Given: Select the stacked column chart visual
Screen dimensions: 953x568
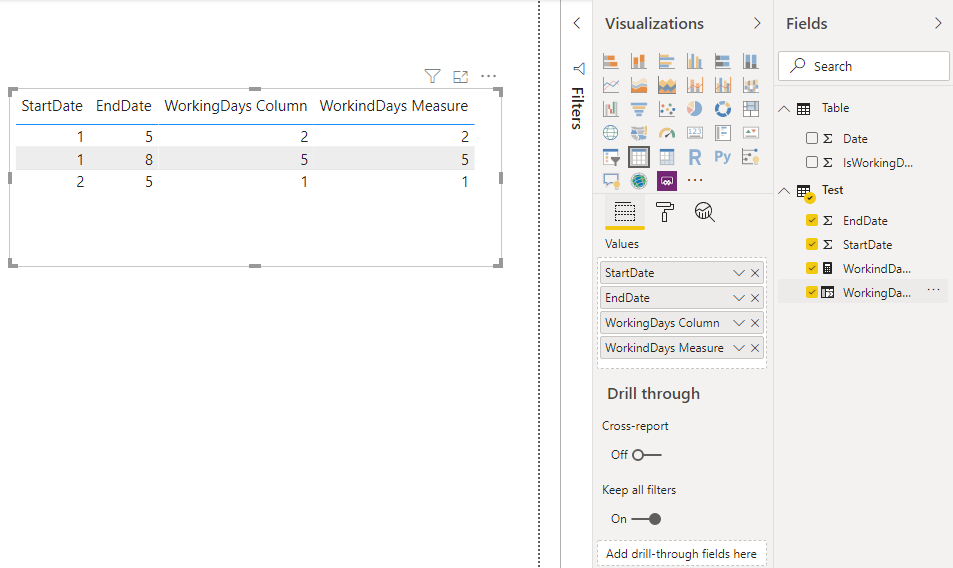Looking at the screenshot, I should pos(638,61).
